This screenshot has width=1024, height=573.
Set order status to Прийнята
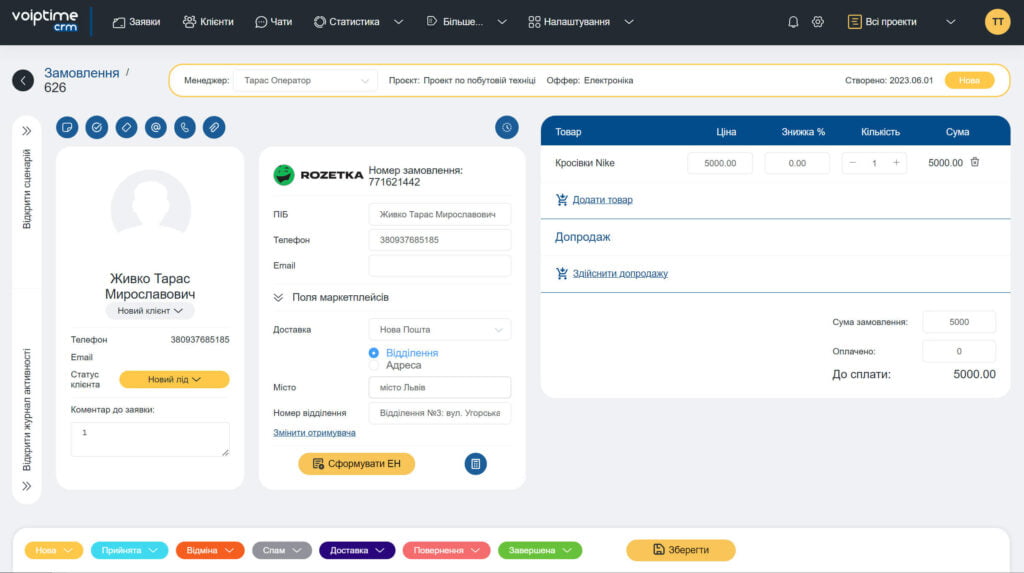(x=129, y=551)
